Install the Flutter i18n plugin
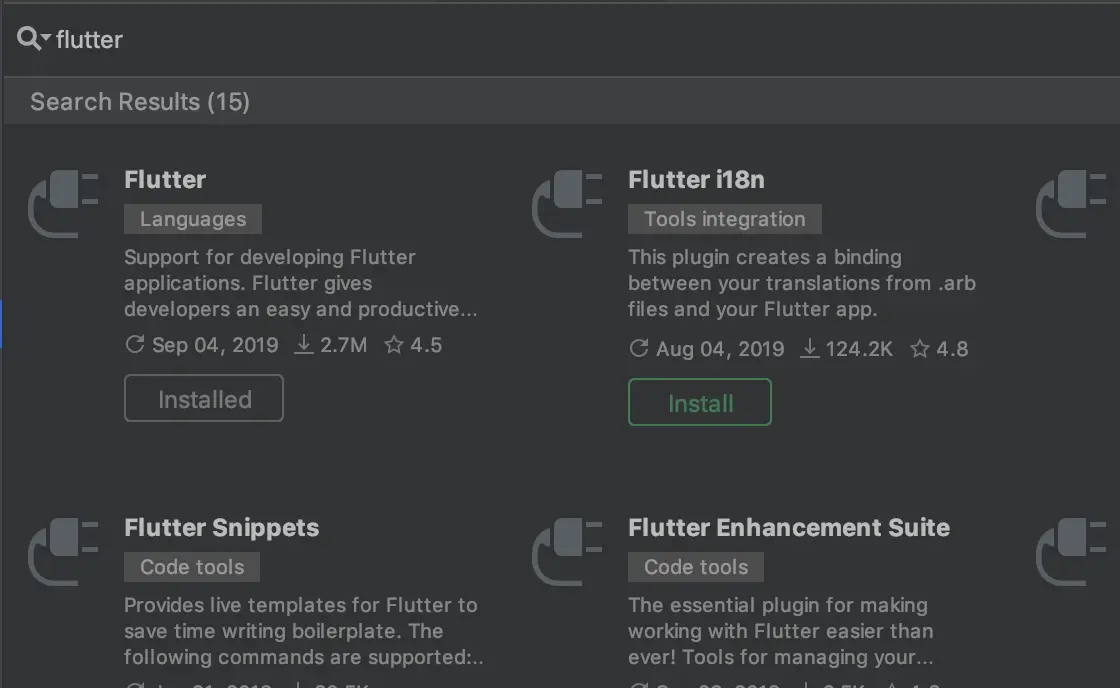Image resolution: width=1120 pixels, height=688 pixels. tap(700, 402)
